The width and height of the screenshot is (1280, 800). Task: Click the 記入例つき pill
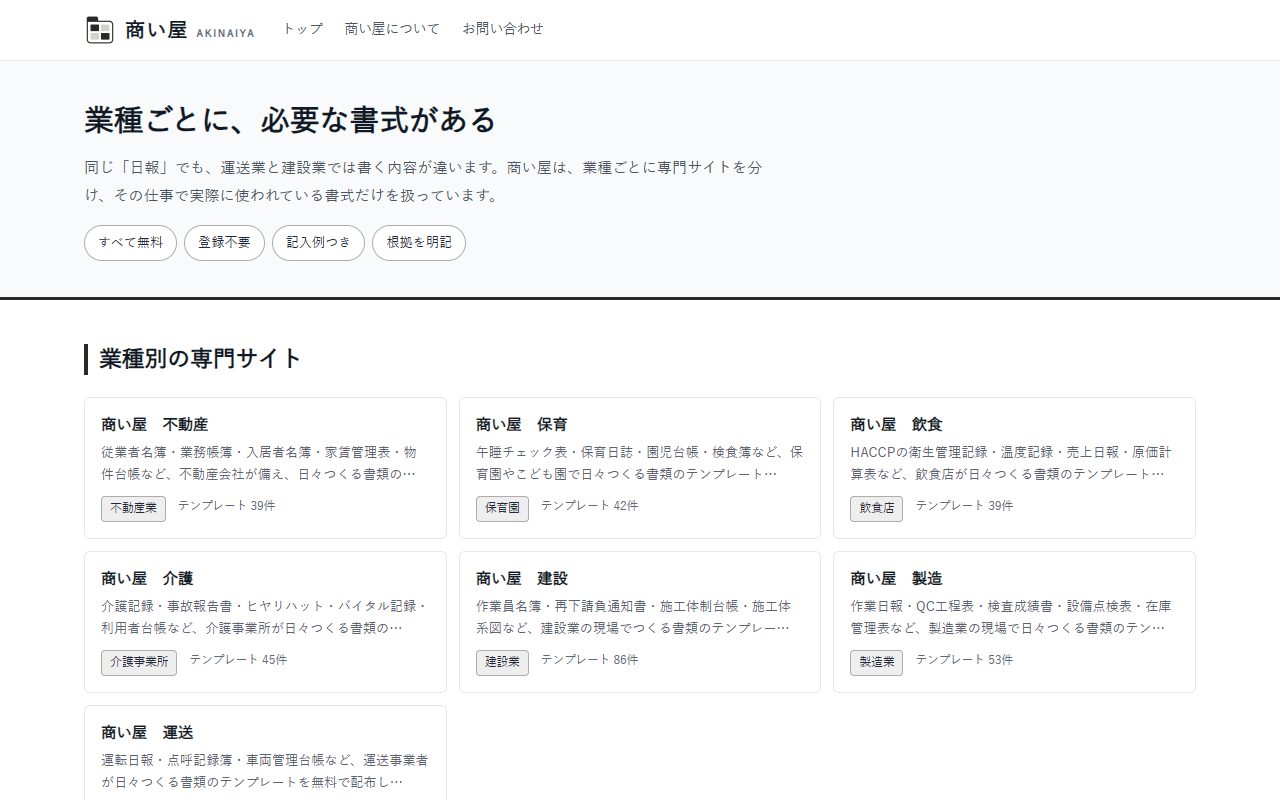pyautogui.click(x=318, y=243)
